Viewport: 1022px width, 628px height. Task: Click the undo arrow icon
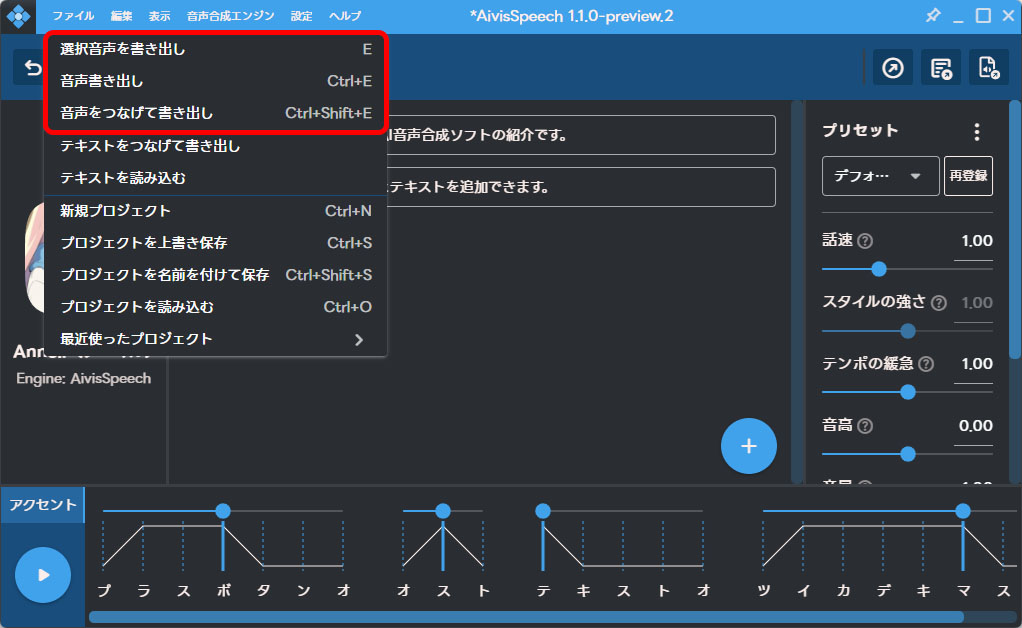coord(31,67)
